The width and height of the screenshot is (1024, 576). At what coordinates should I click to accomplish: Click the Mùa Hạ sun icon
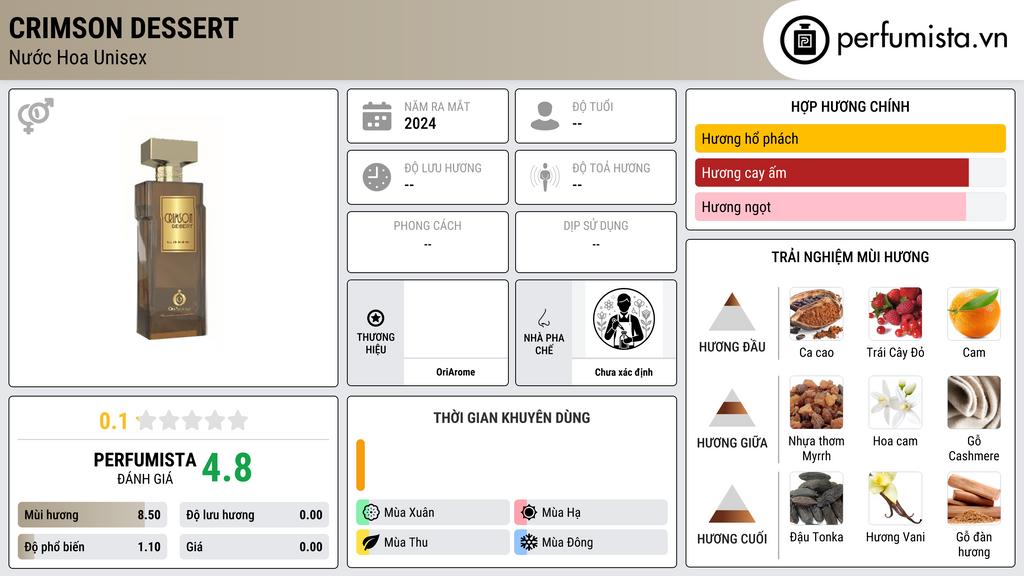(529, 512)
